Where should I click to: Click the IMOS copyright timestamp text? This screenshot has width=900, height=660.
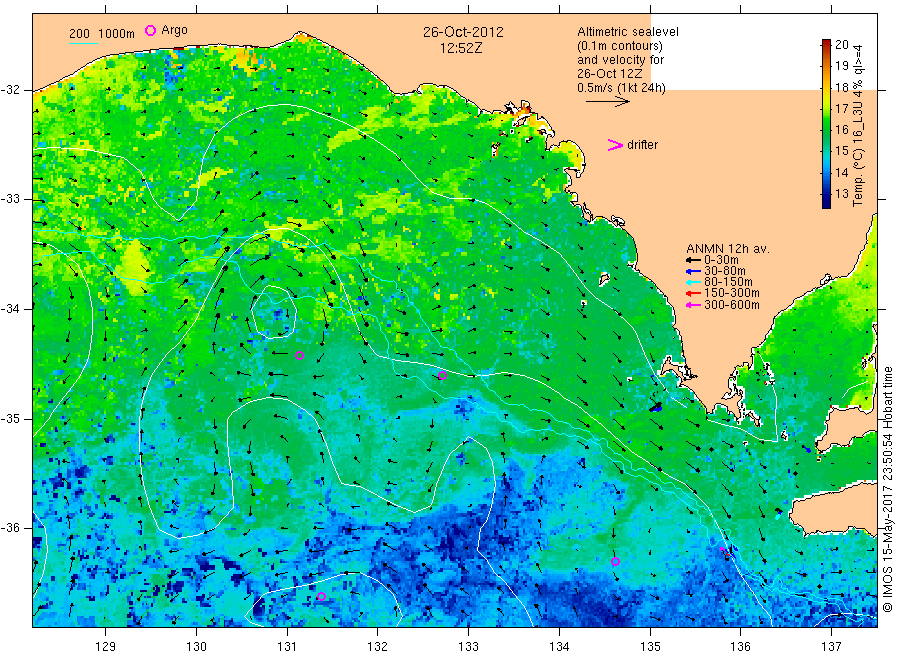click(x=888, y=490)
